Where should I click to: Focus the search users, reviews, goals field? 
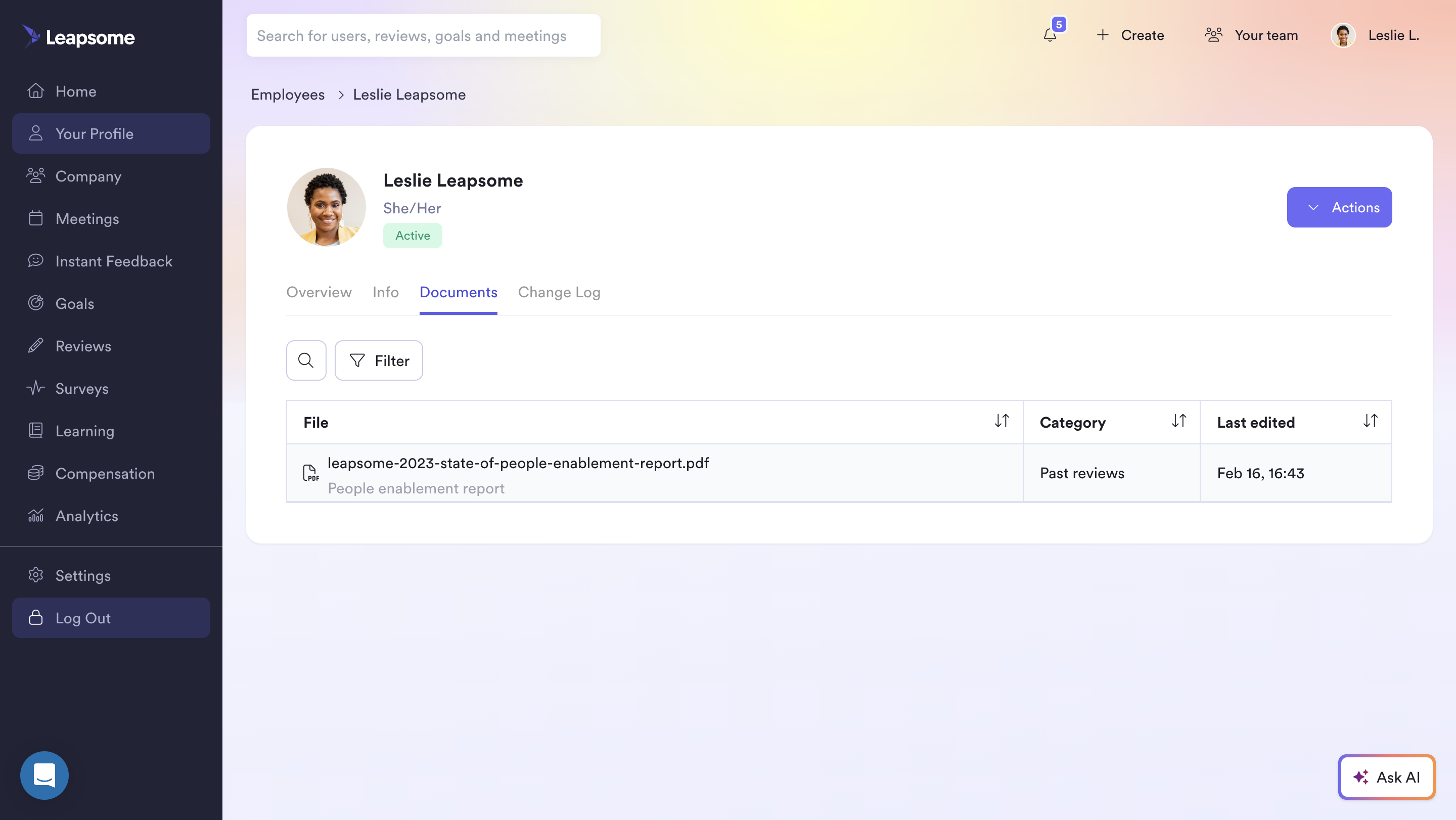pyautogui.click(x=423, y=35)
